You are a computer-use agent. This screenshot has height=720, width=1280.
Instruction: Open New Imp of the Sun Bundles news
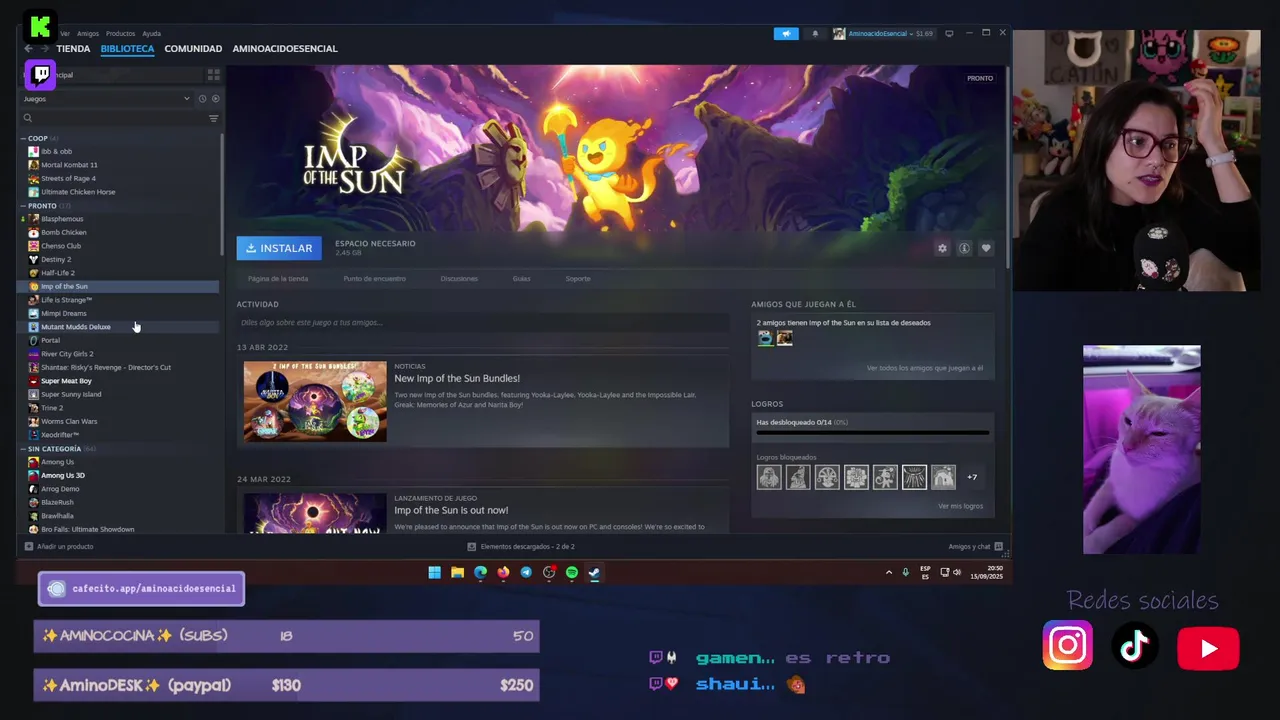(457, 378)
